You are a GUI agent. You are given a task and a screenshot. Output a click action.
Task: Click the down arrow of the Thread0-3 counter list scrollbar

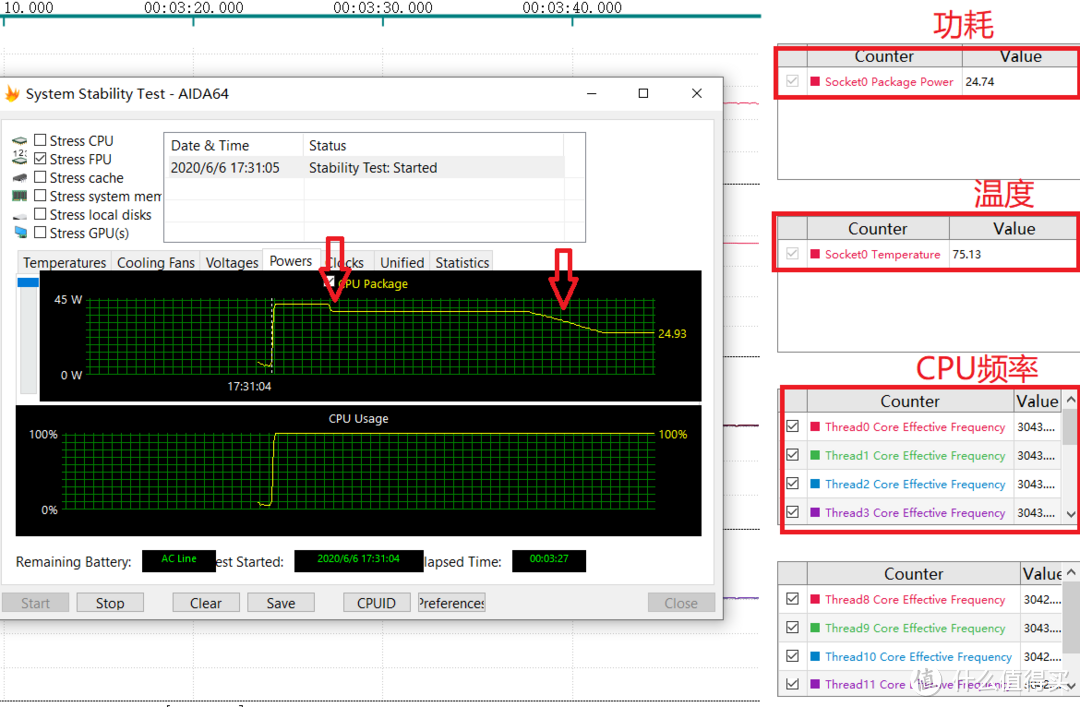1070,514
